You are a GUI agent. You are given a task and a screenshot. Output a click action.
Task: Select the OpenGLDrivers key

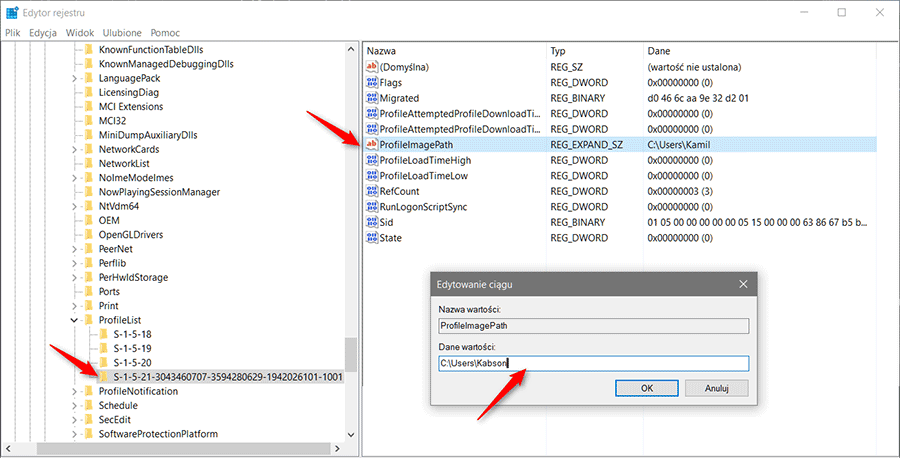(130, 235)
